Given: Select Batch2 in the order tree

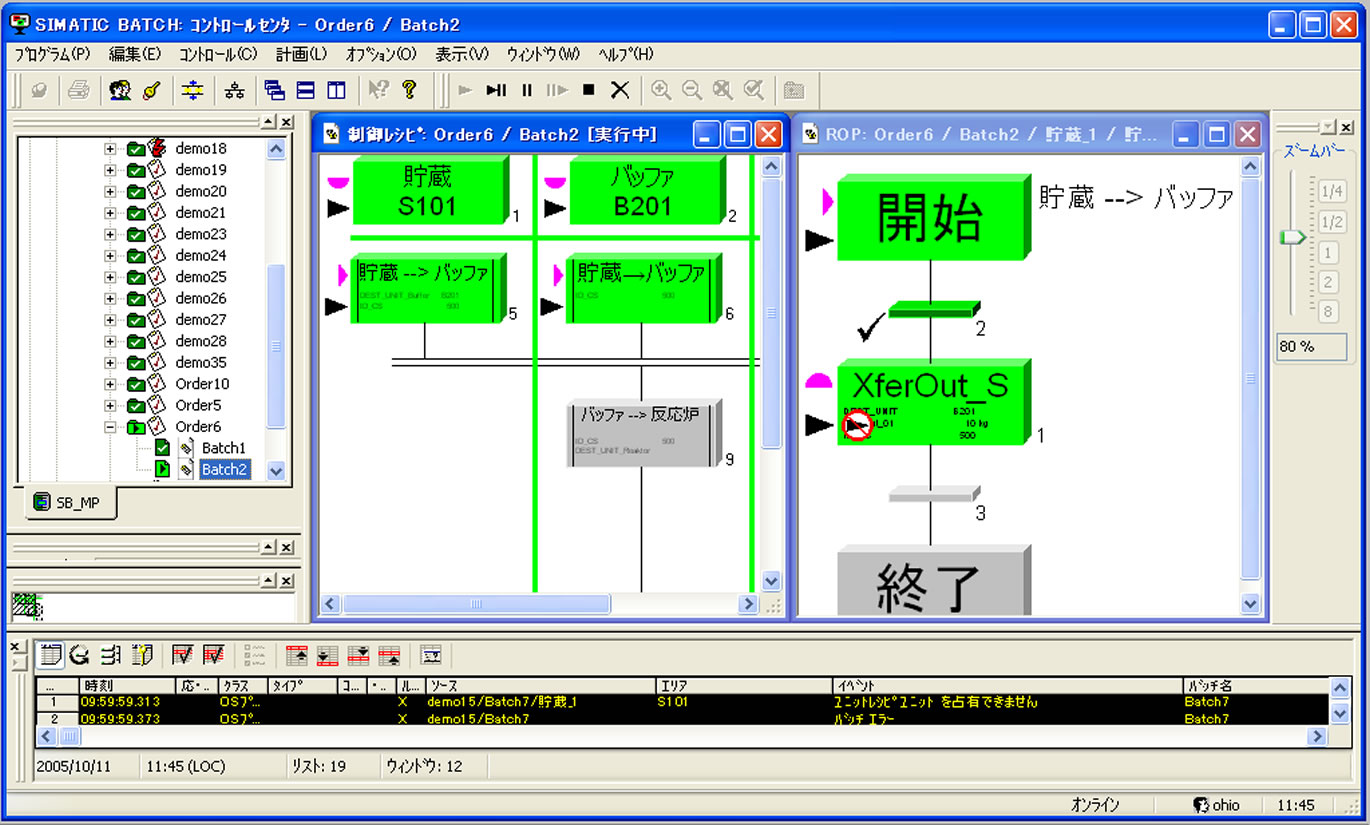Looking at the screenshot, I should (224, 469).
